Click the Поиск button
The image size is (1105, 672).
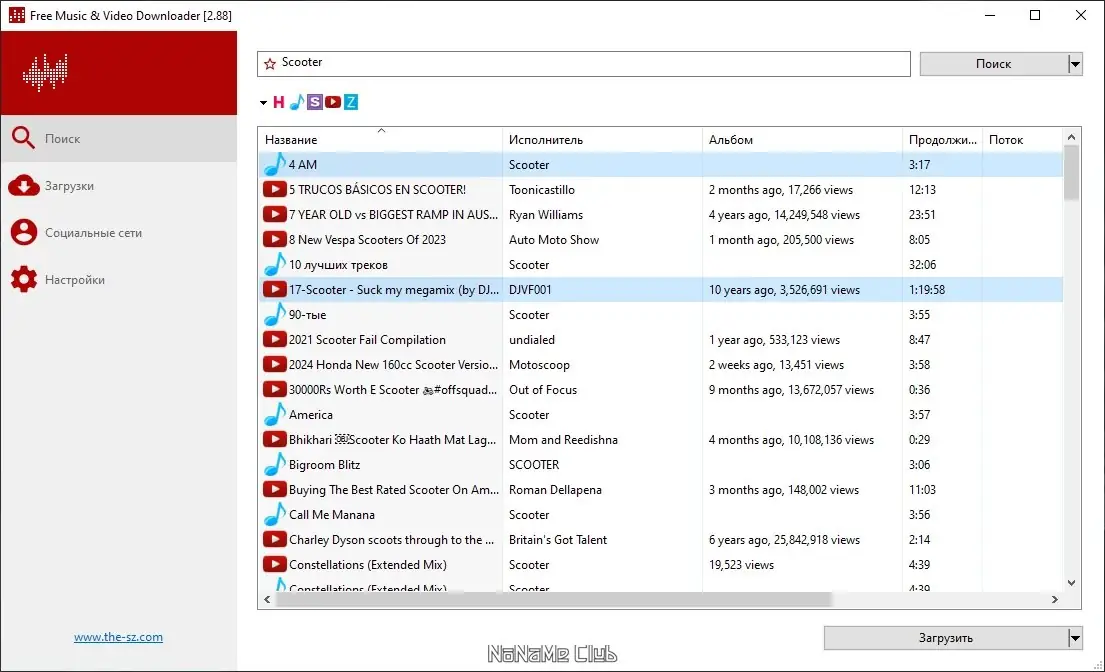[992, 63]
